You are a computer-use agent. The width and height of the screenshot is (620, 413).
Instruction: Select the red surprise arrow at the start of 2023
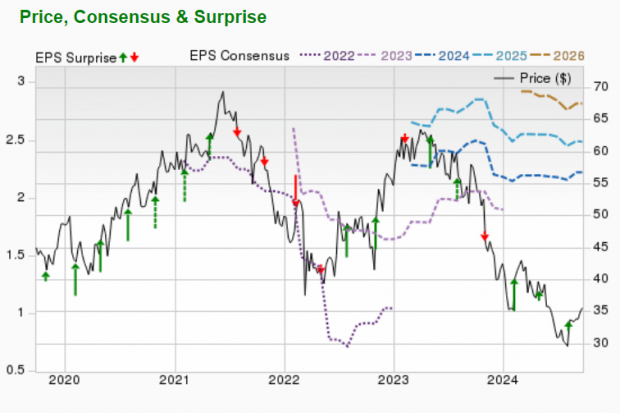pos(404,139)
